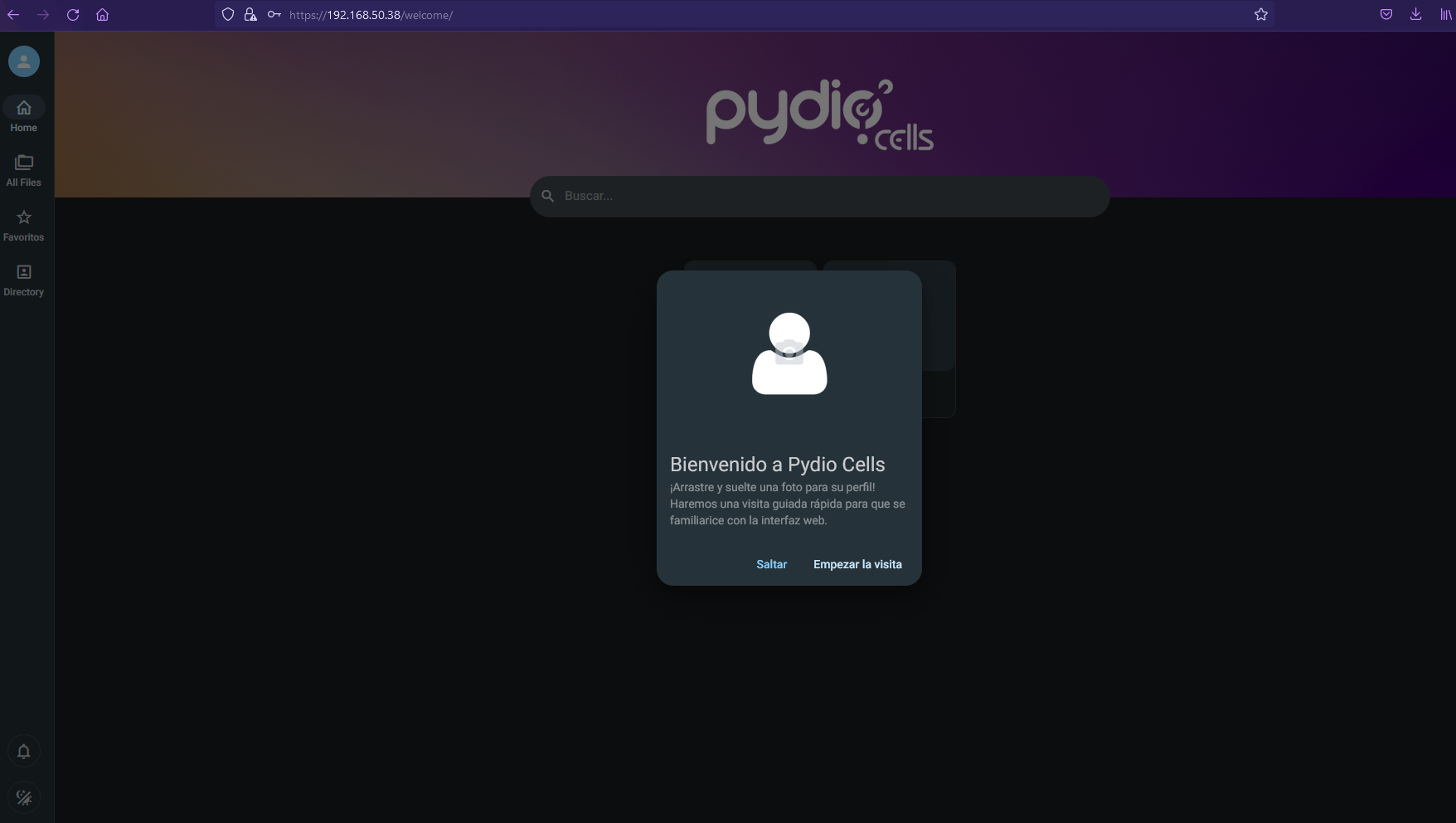Open saved passwords key icon
The image size is (1456, 823).
[274, 15]
